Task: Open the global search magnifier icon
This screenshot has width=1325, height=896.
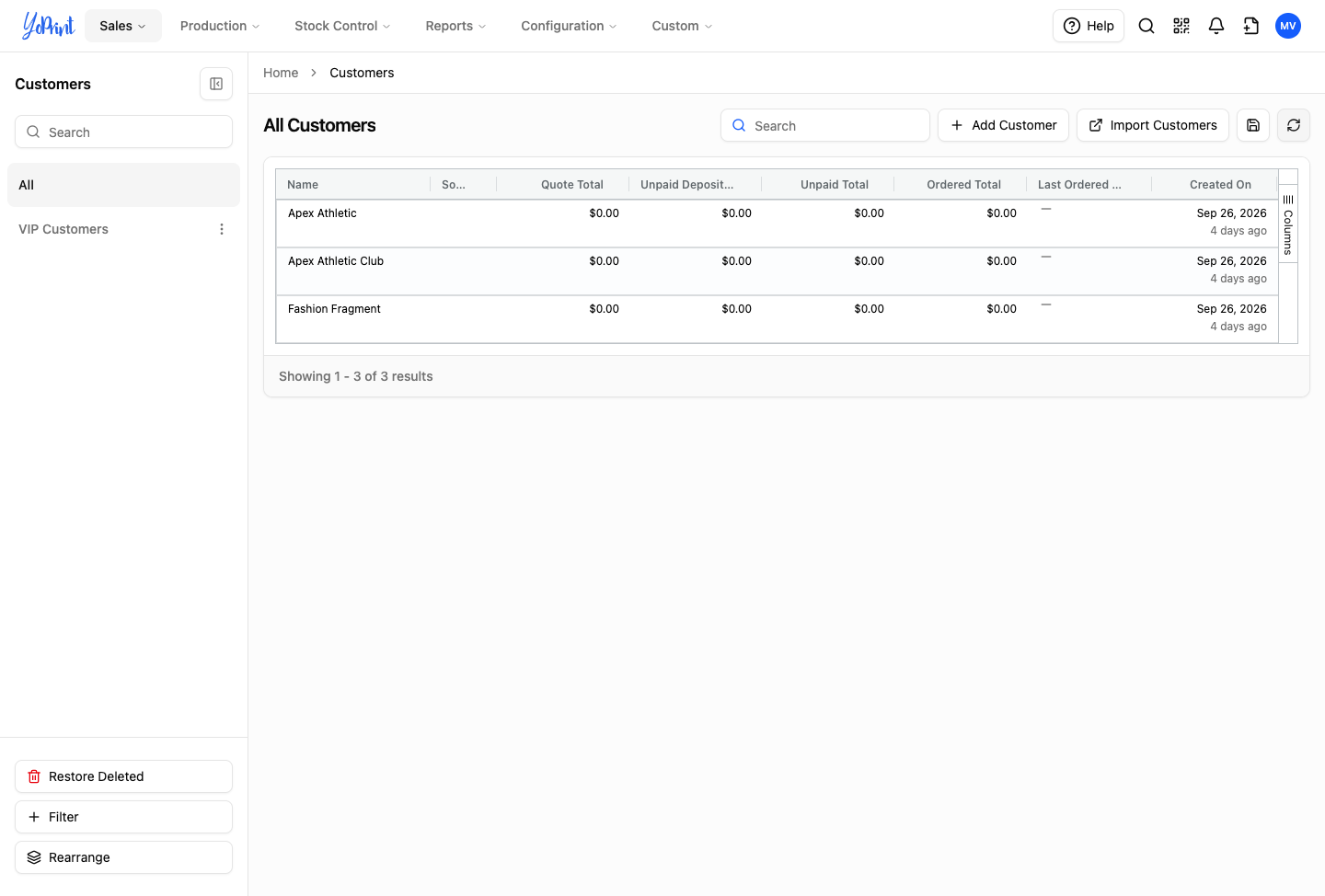Action: (x=1146, y=26)
